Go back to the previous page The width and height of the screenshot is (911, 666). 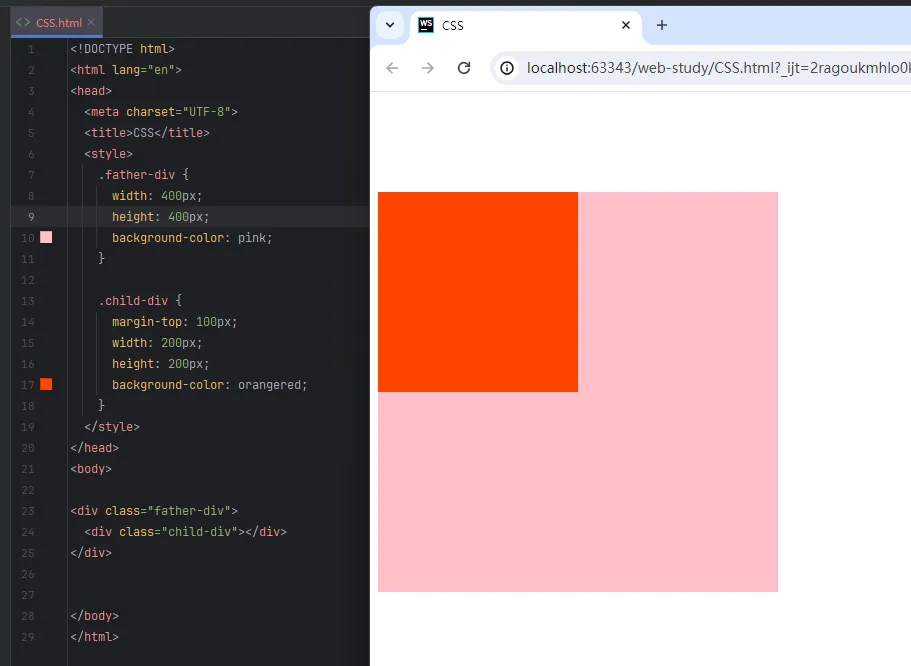point(392,68)
